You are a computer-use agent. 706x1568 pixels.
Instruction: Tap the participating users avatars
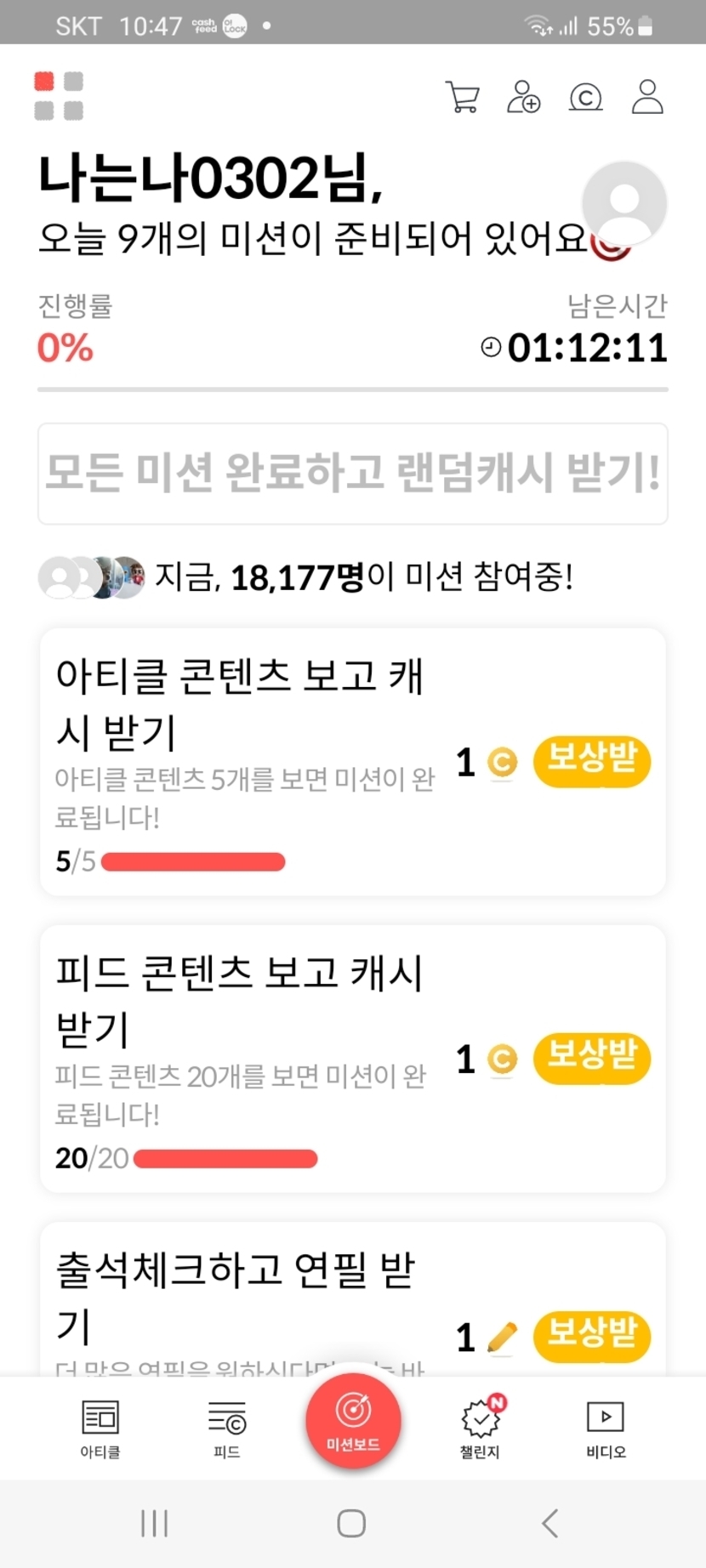[x=92, y=578]
